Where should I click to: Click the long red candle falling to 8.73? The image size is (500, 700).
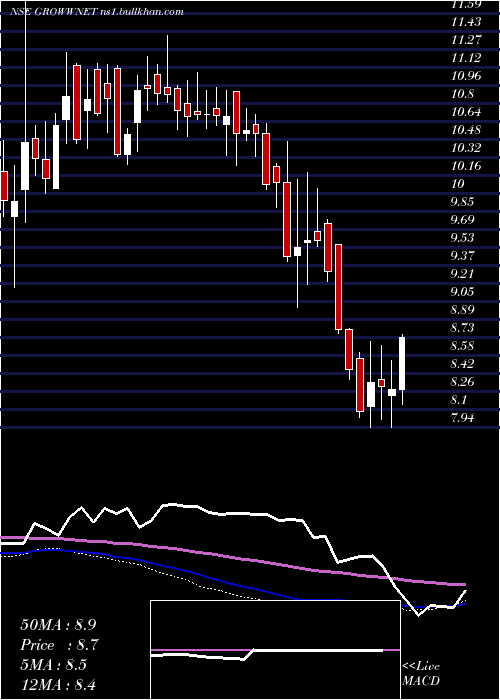click(338, 287)
